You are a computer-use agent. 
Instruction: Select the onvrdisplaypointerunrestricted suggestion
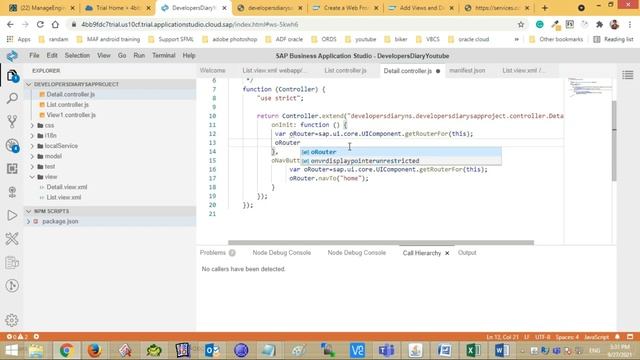pyautogui.click(x=401, y=161)
